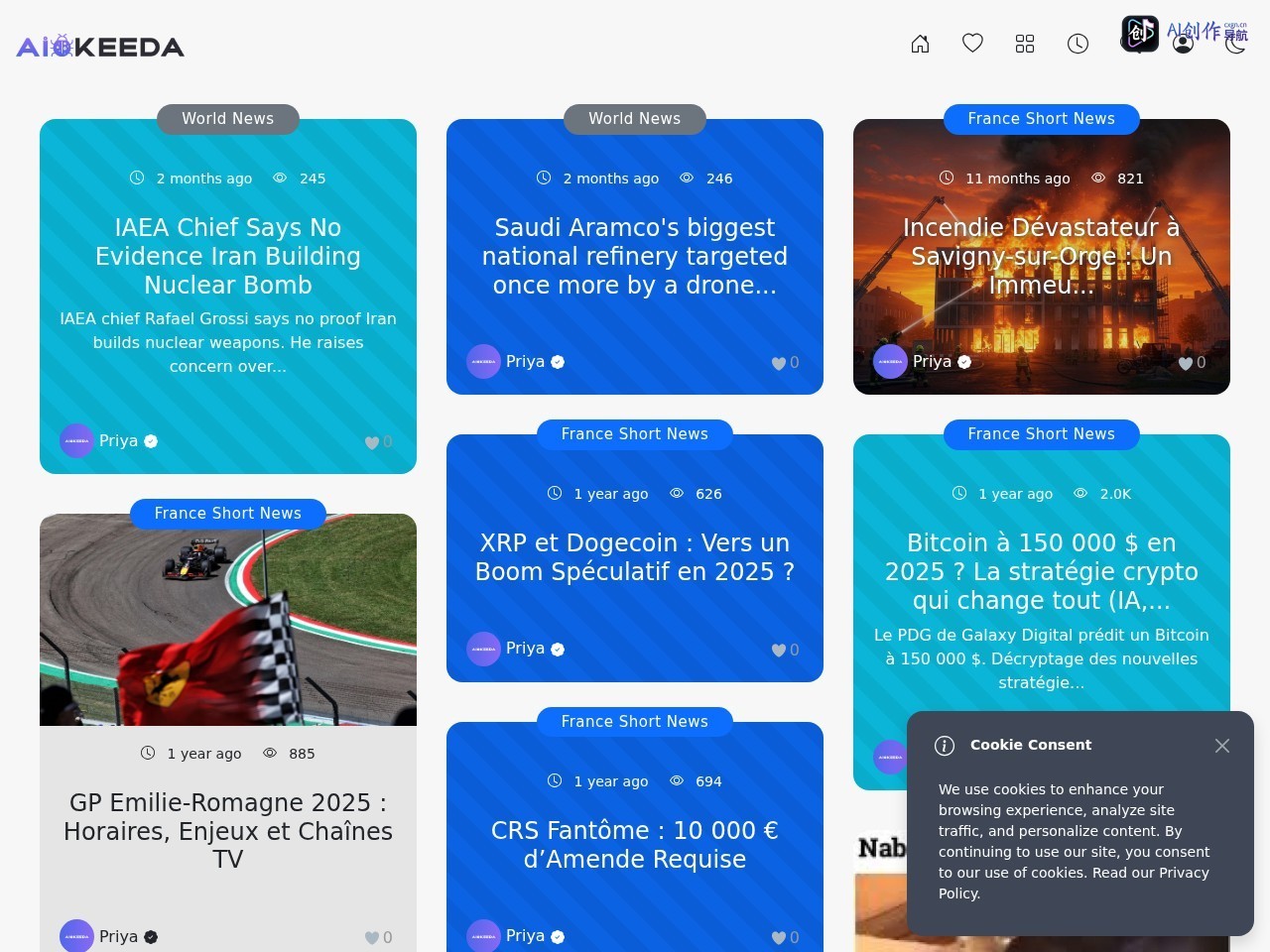Click the 246 view count
The image size is (1270, 952).
[x=719, y=178]
